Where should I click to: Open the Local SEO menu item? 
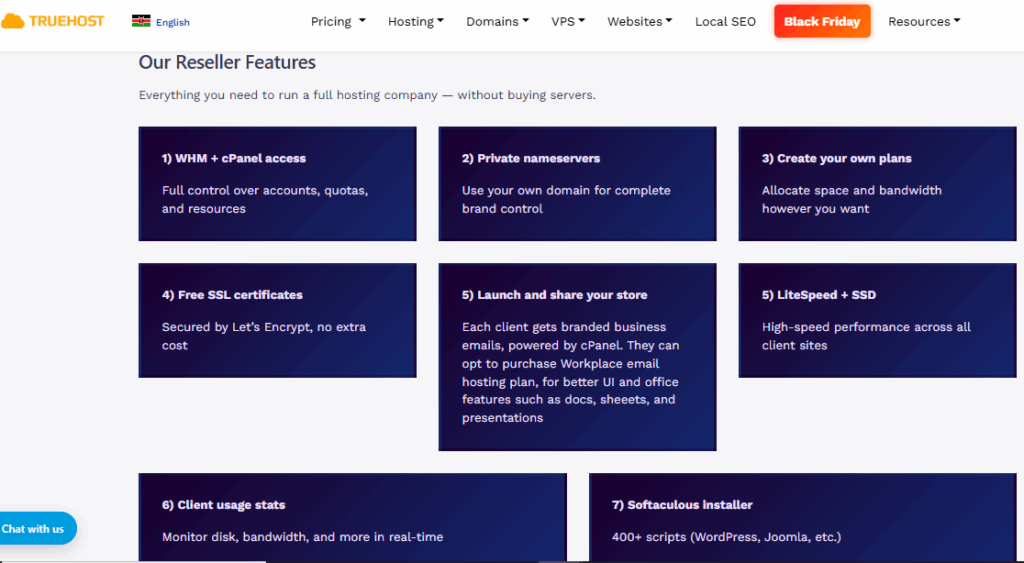[x=725, y=22]
